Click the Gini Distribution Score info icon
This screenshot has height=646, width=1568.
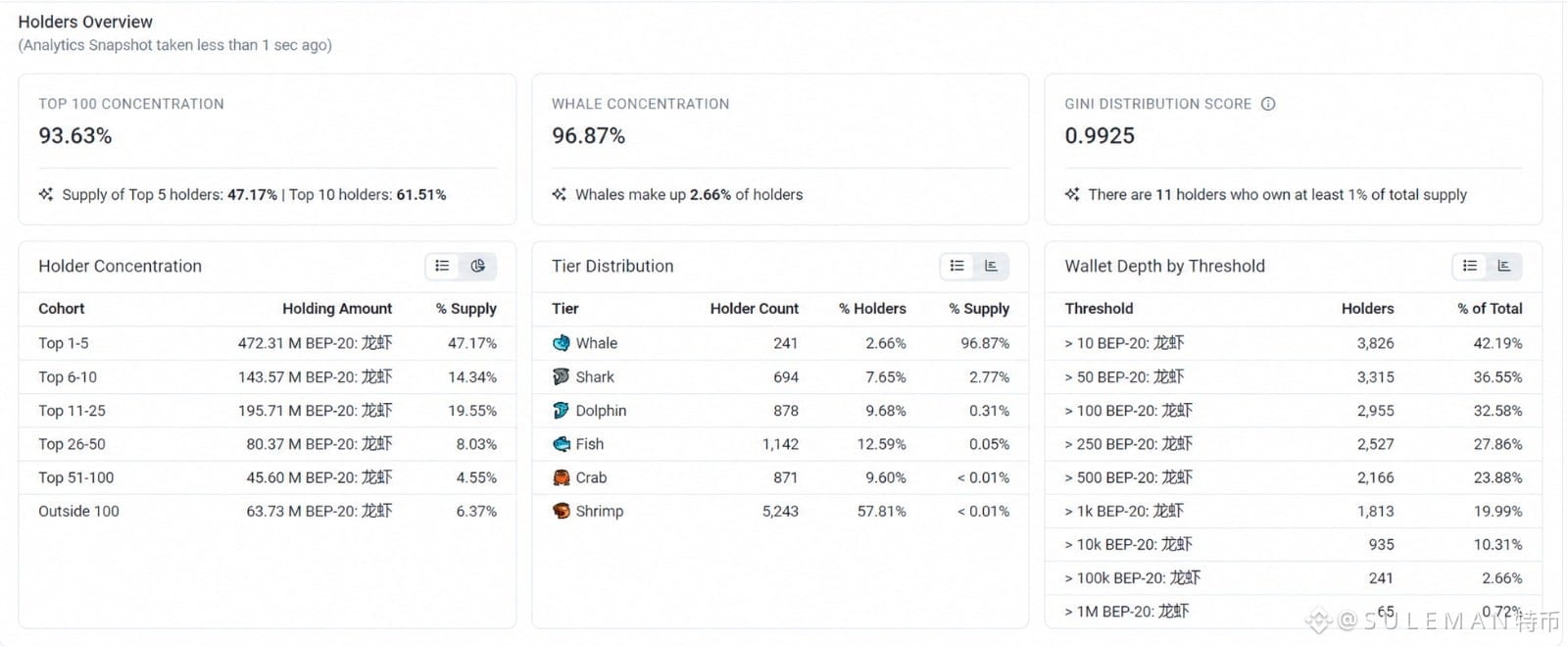pyautogui.click(x=1268, y=104)
